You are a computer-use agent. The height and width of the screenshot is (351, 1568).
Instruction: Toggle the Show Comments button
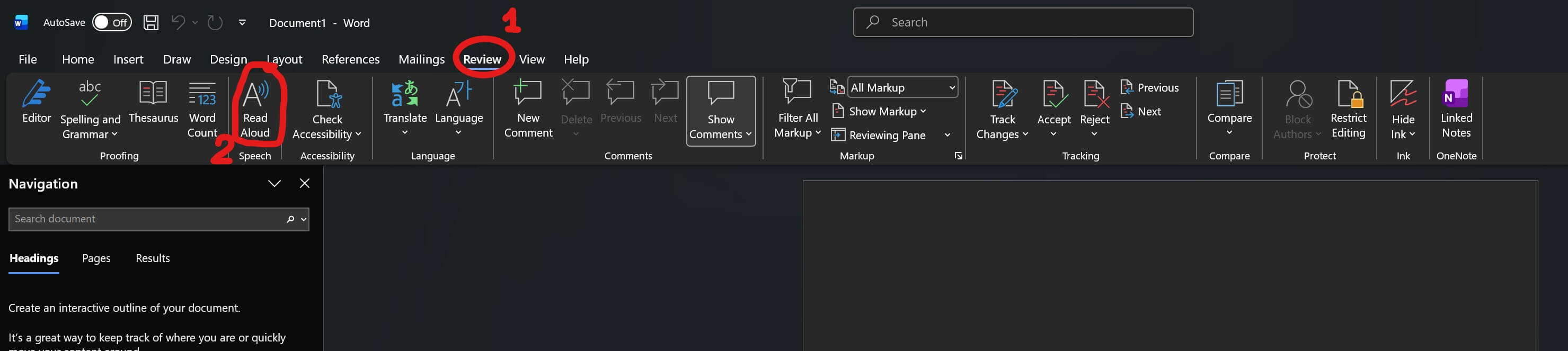pos(721,111)
